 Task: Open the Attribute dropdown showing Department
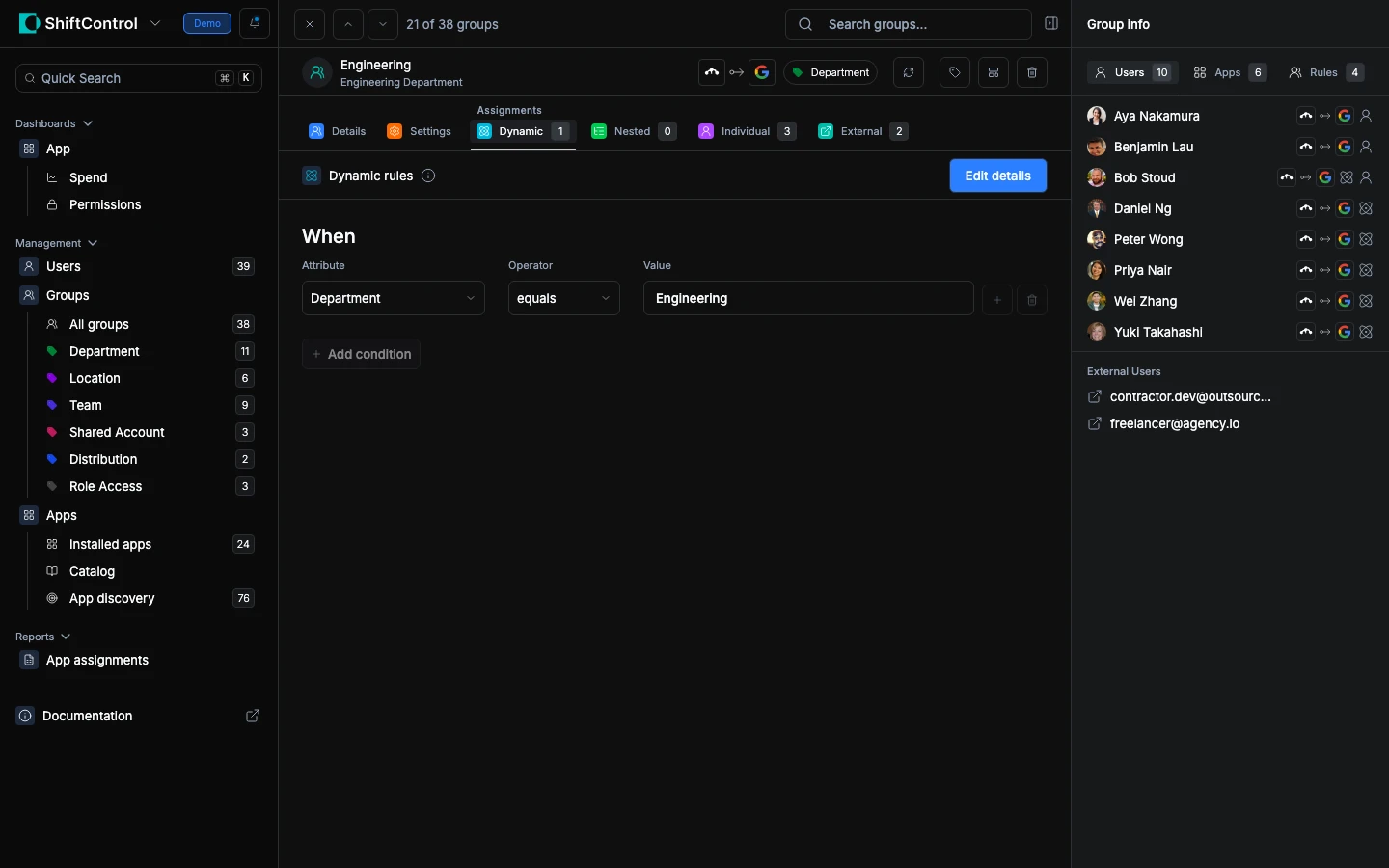[393, 299]
